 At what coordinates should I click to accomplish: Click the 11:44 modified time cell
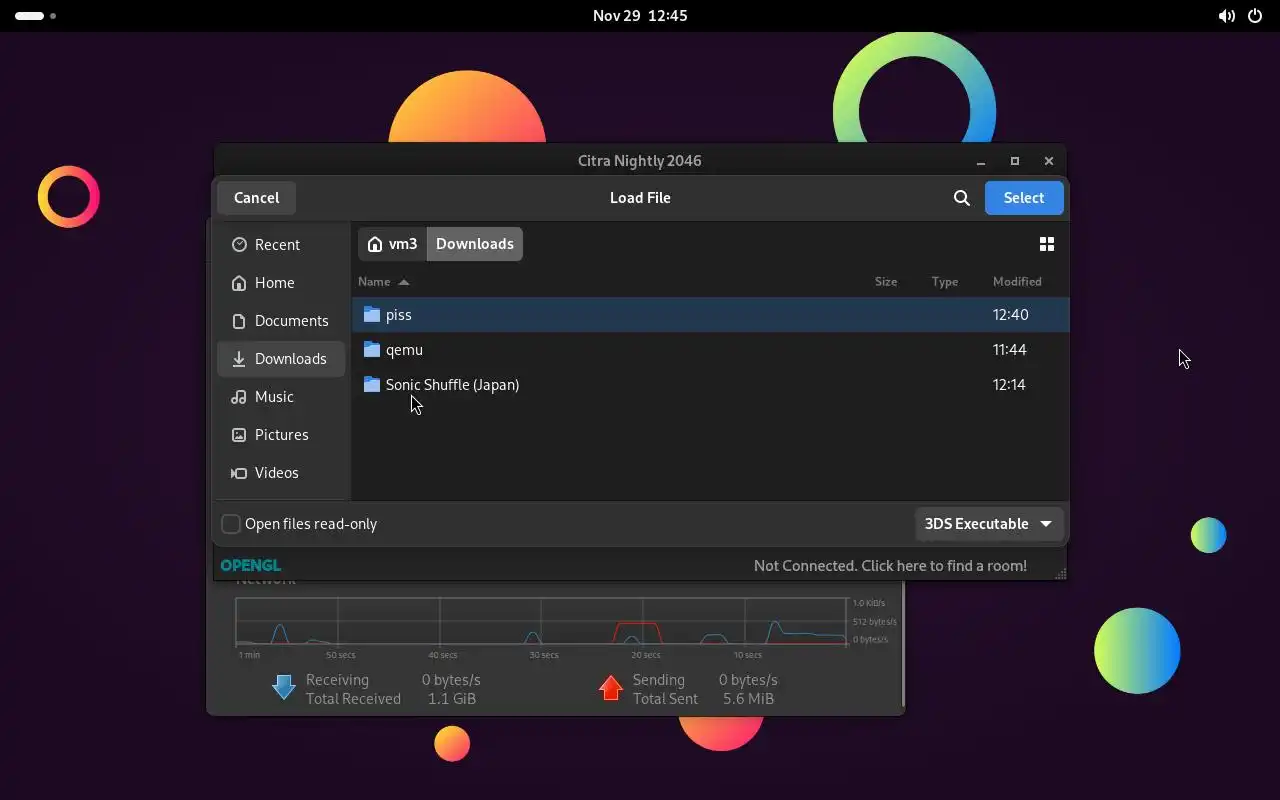coord(1010,350)
